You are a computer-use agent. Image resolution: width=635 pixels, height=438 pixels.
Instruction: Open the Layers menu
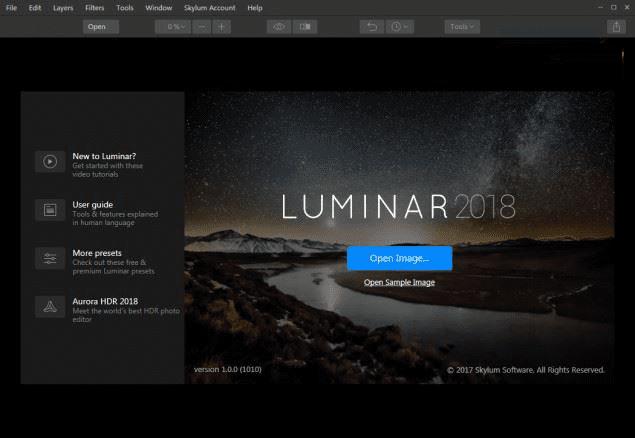pyautogui.click(x=63, y=8)
